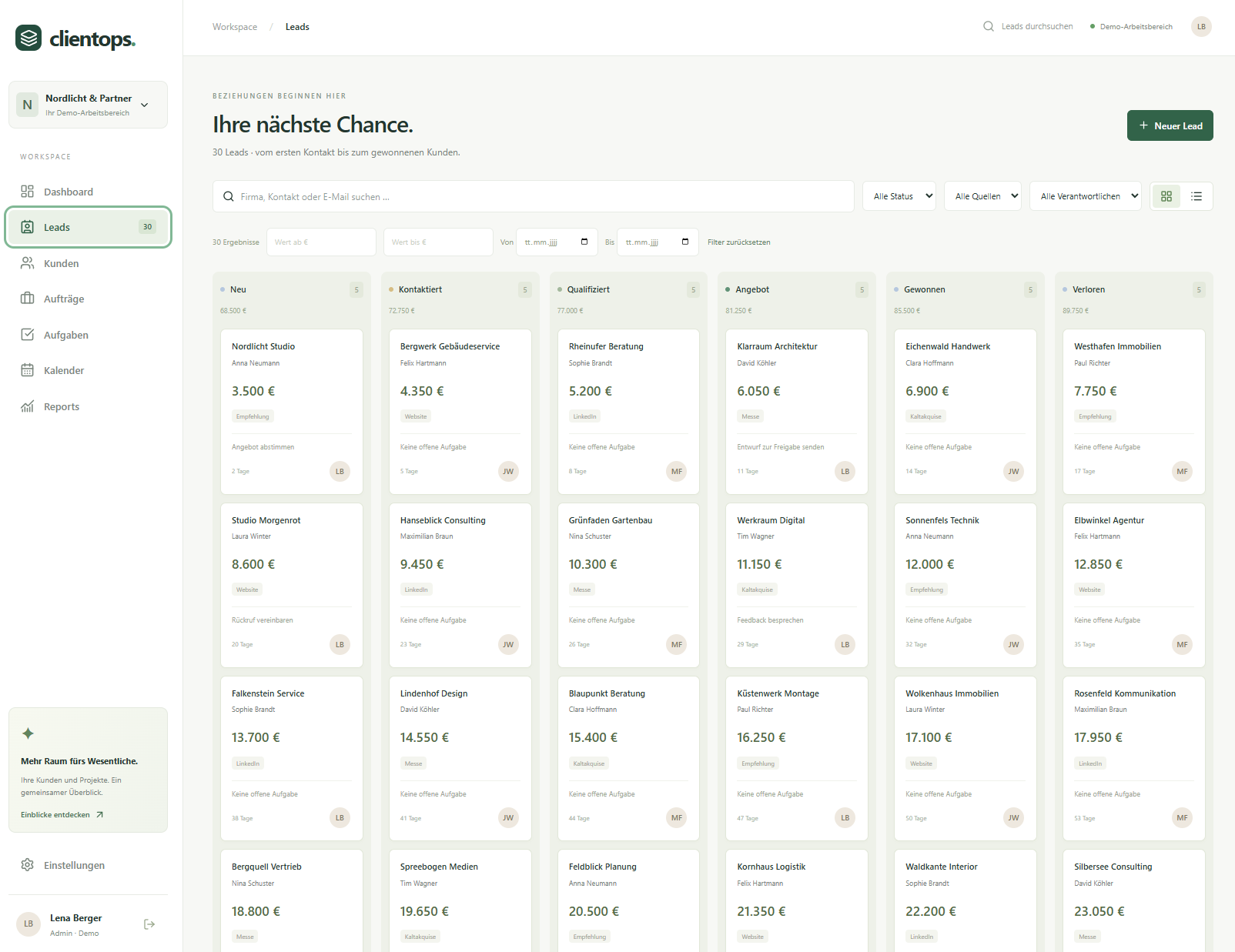Click the JW avatar on Sonnenfels Technik card
Image resolution: width=1235 pixels, height=952 pixels.
pos(1014,644)
